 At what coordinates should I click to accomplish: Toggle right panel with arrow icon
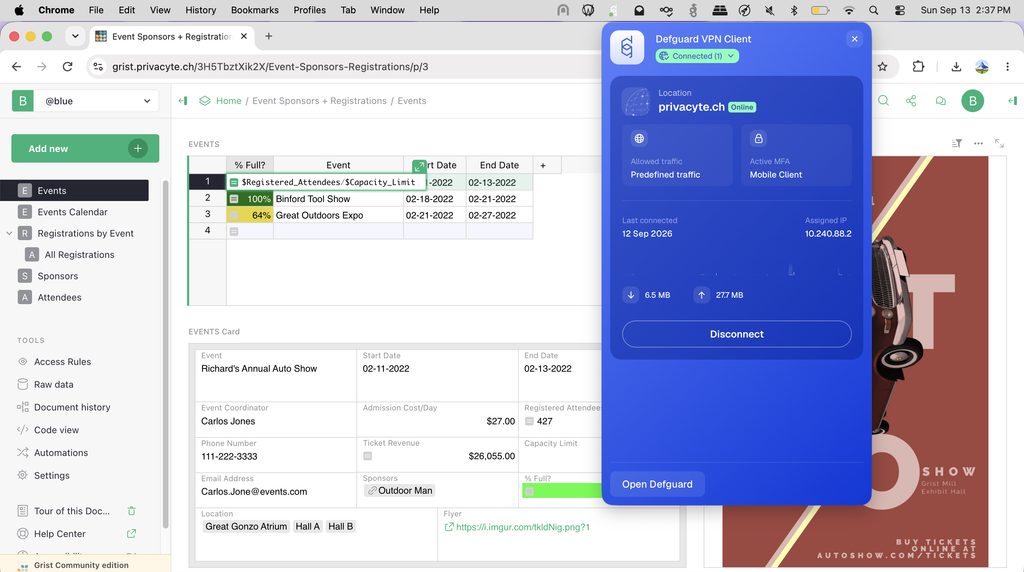[1012, 101]
